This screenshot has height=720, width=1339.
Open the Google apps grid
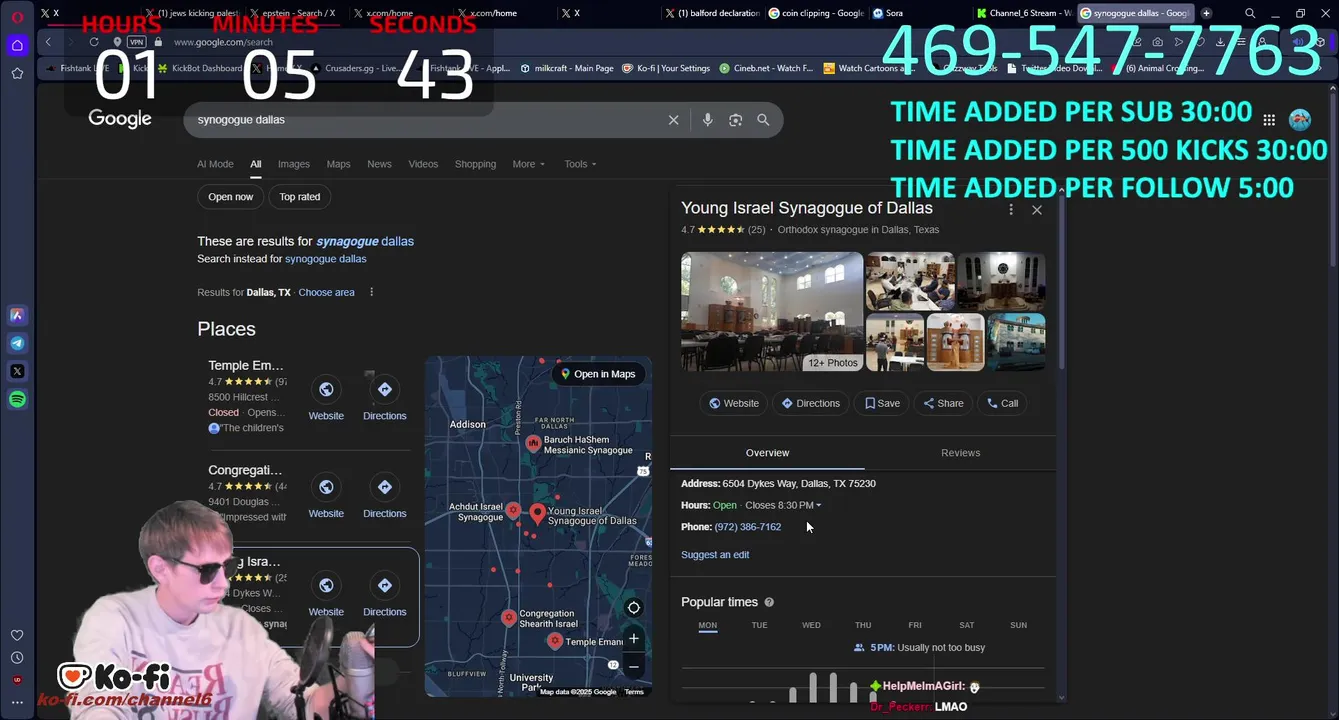[1269, 120]
